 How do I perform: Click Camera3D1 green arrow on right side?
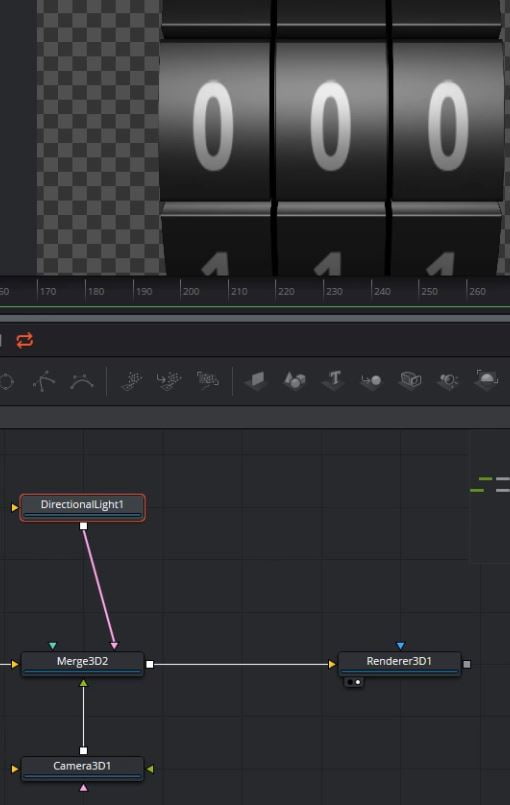[x=150, y=769]
